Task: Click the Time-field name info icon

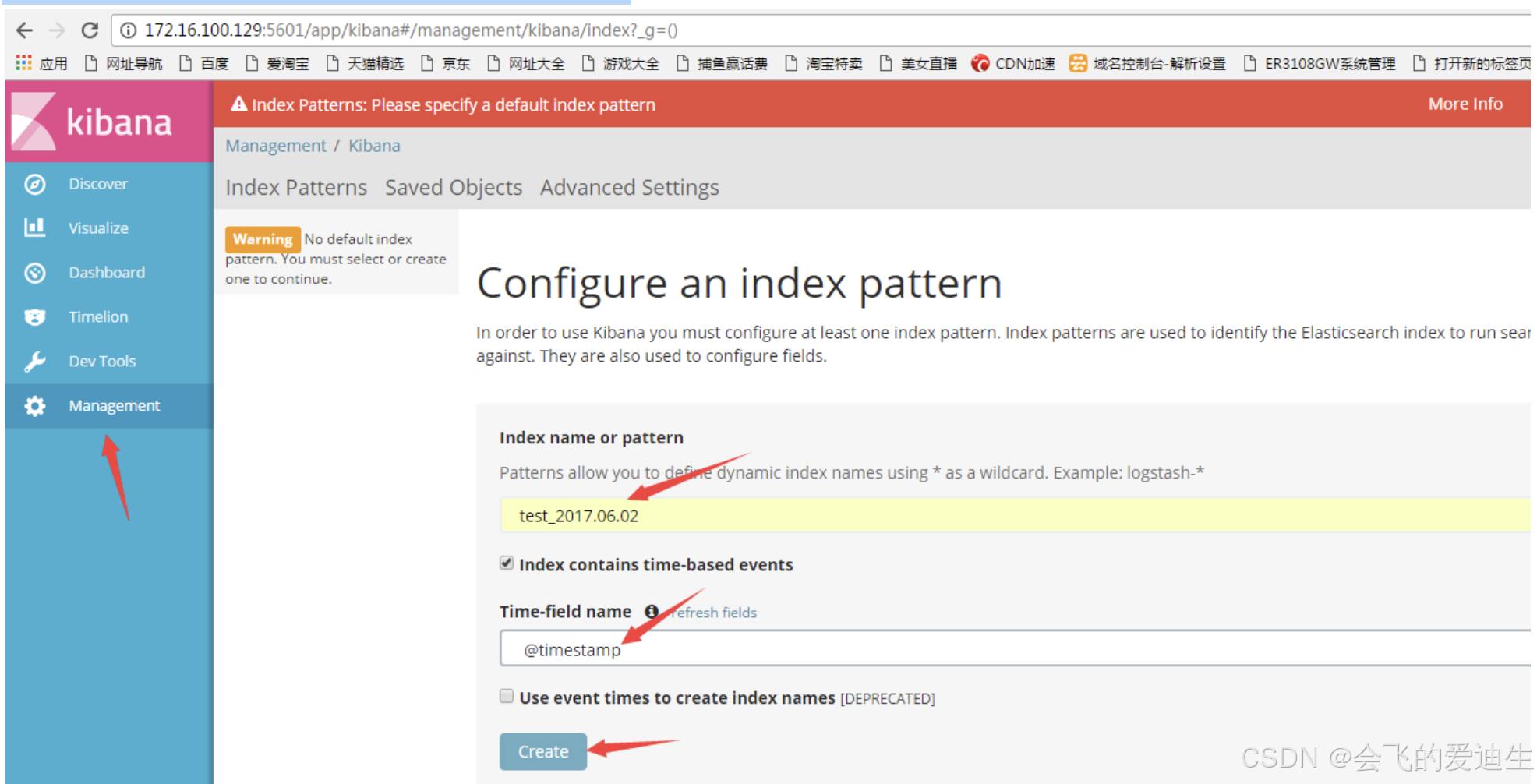Action: tap(652, 612)
